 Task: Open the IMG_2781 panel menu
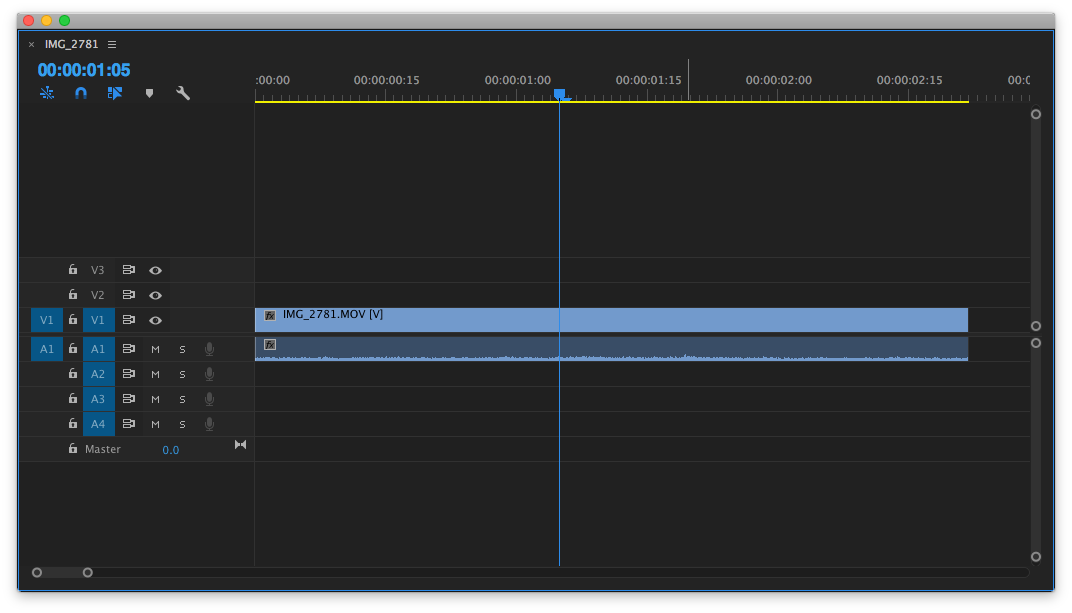tap(112, 44)
